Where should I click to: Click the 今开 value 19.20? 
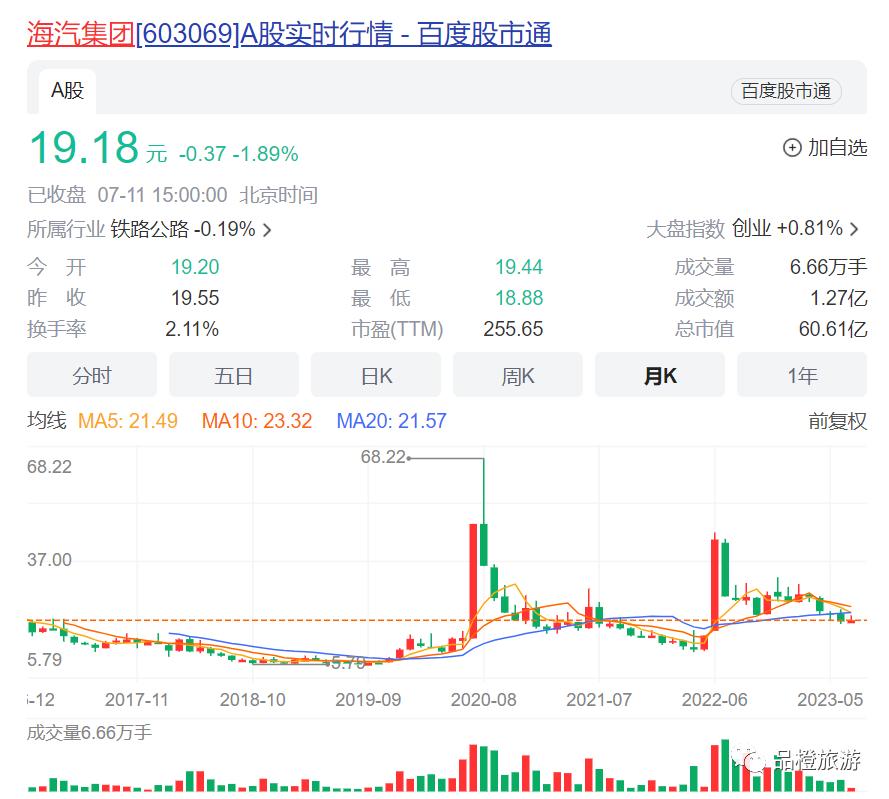point(195,267)
